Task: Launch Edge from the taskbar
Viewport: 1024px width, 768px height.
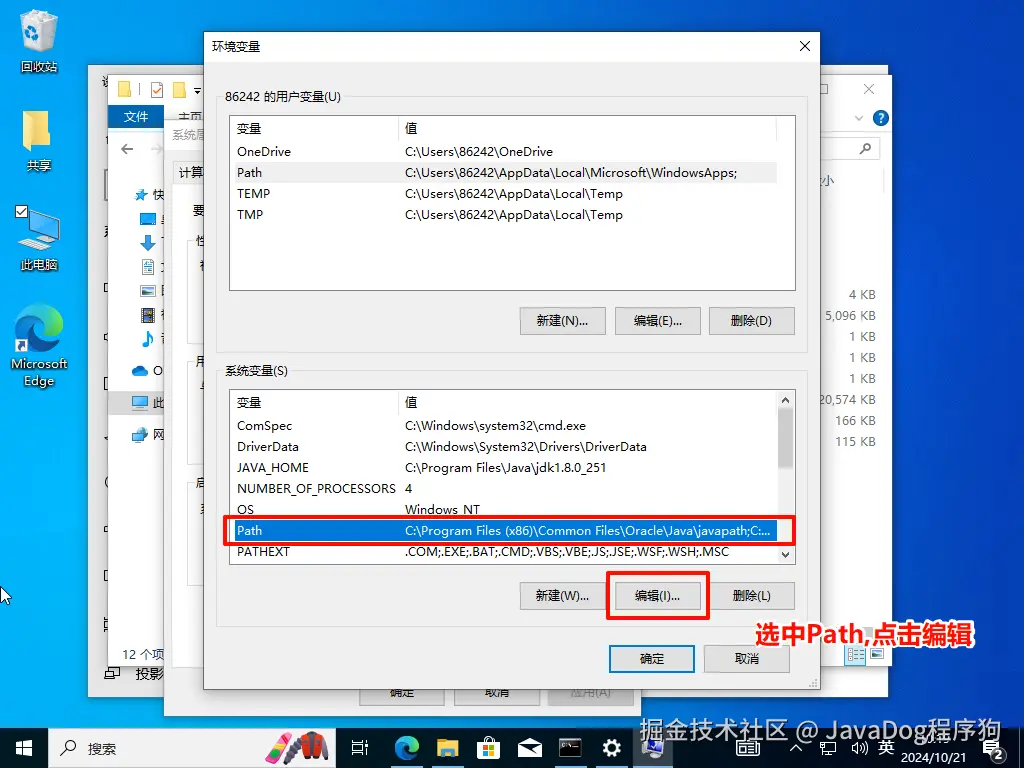Action: [407, 748]
